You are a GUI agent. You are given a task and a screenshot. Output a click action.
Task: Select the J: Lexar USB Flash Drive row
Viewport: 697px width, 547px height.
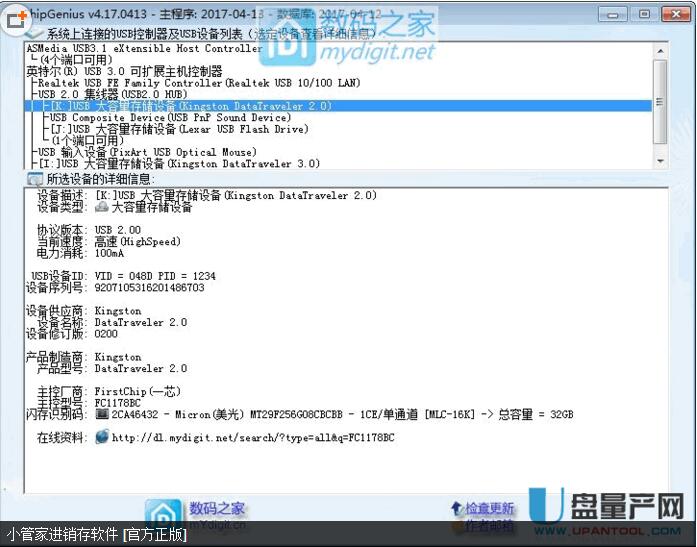[x=179, y=129]
